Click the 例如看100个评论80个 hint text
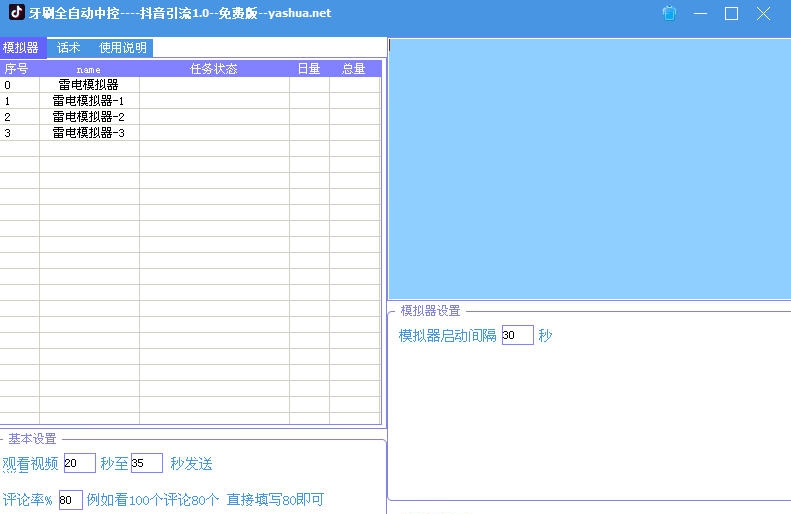Image resolution: width=791 pixels, height=514 pixels. click(153, 500)
